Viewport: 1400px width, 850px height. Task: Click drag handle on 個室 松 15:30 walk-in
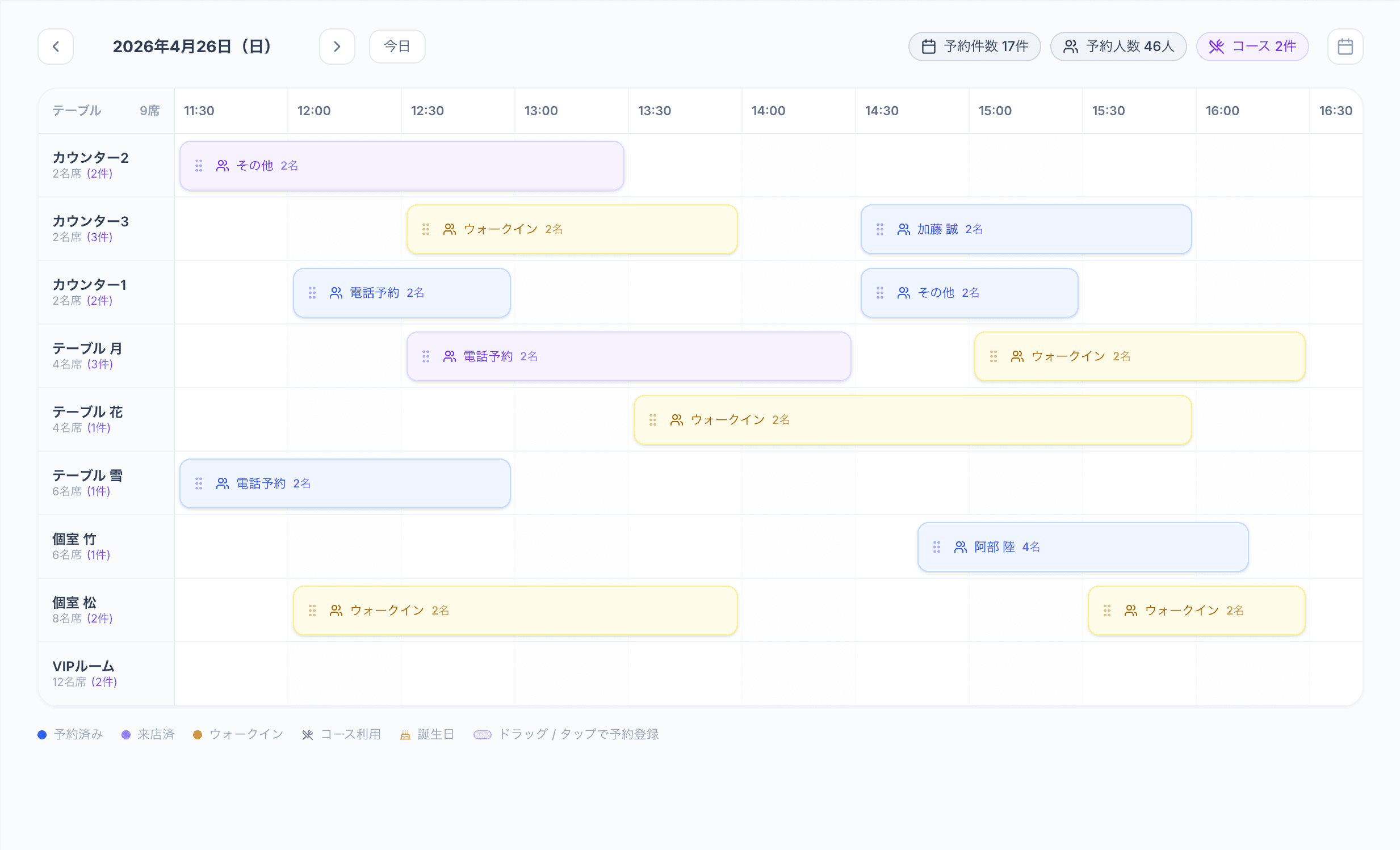pos(1107,611)
